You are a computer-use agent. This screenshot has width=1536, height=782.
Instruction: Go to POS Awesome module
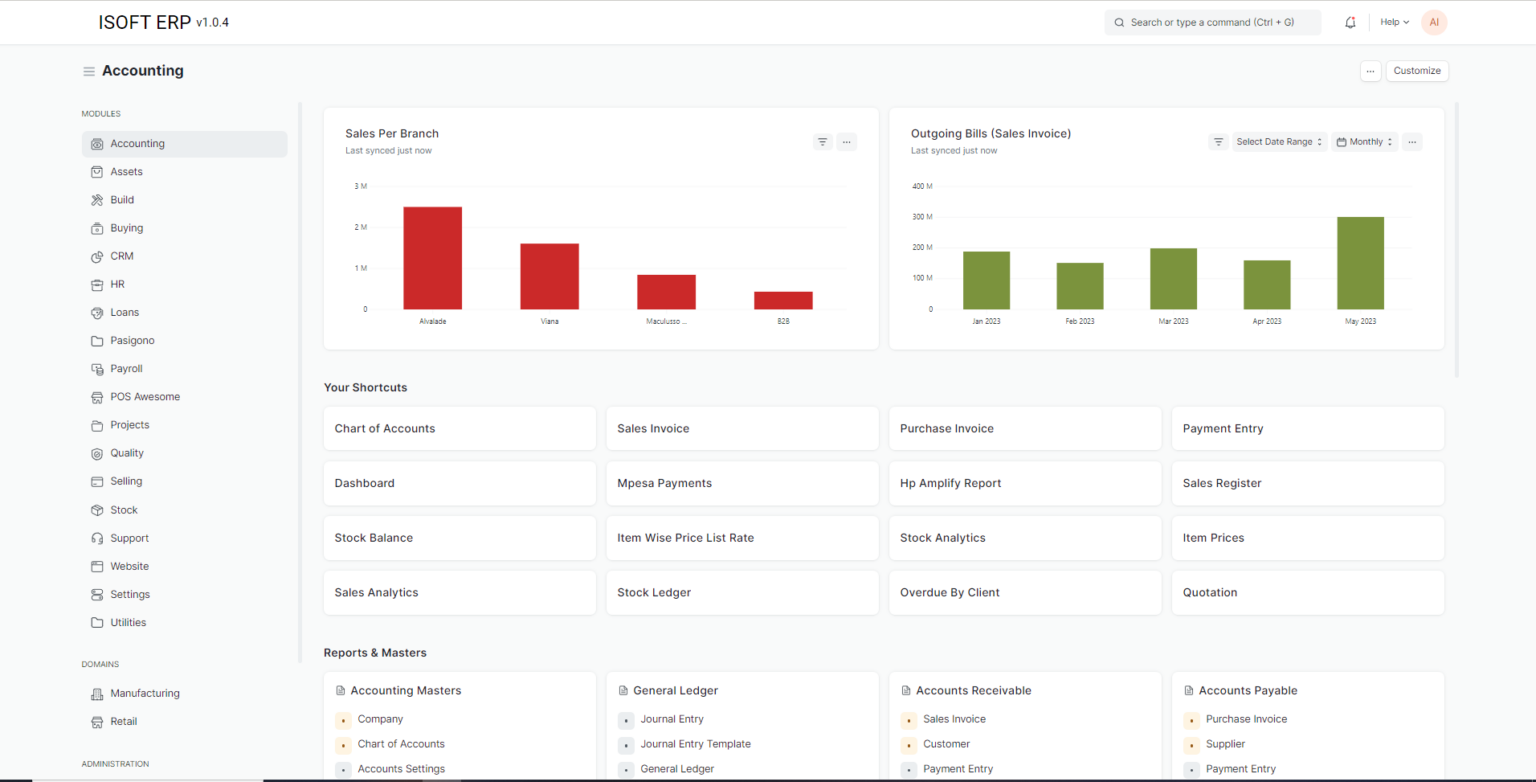[145, 397]
